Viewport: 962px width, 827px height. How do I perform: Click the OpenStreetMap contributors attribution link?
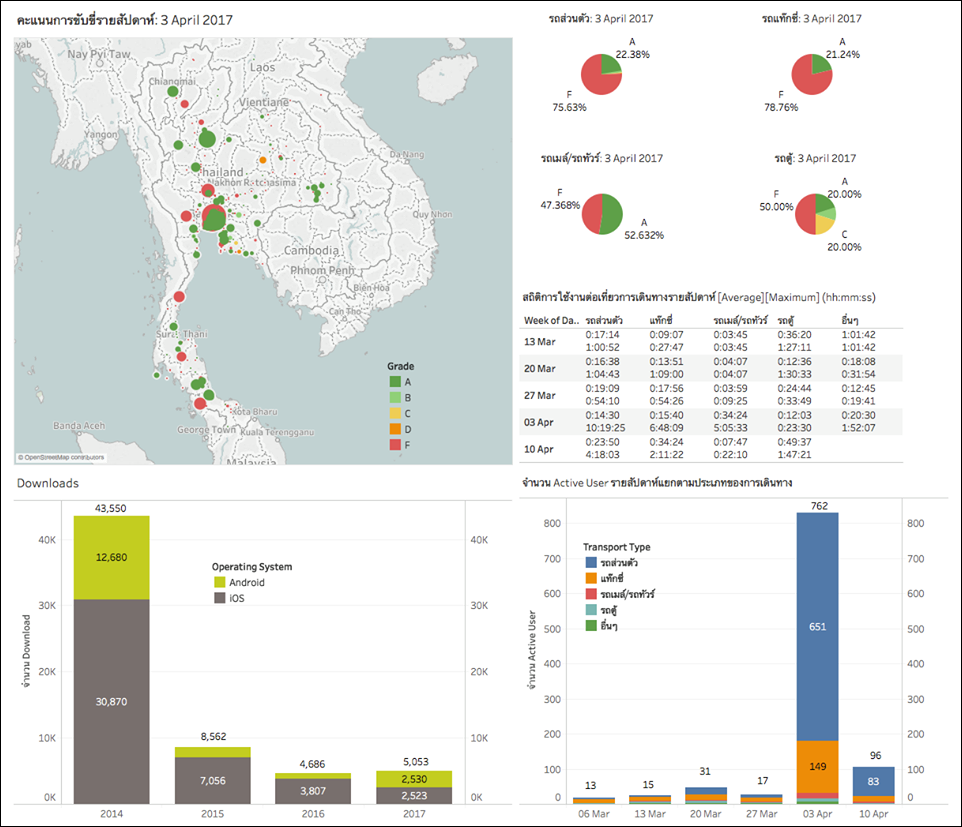pyautogui.click(x=60, y=457)
